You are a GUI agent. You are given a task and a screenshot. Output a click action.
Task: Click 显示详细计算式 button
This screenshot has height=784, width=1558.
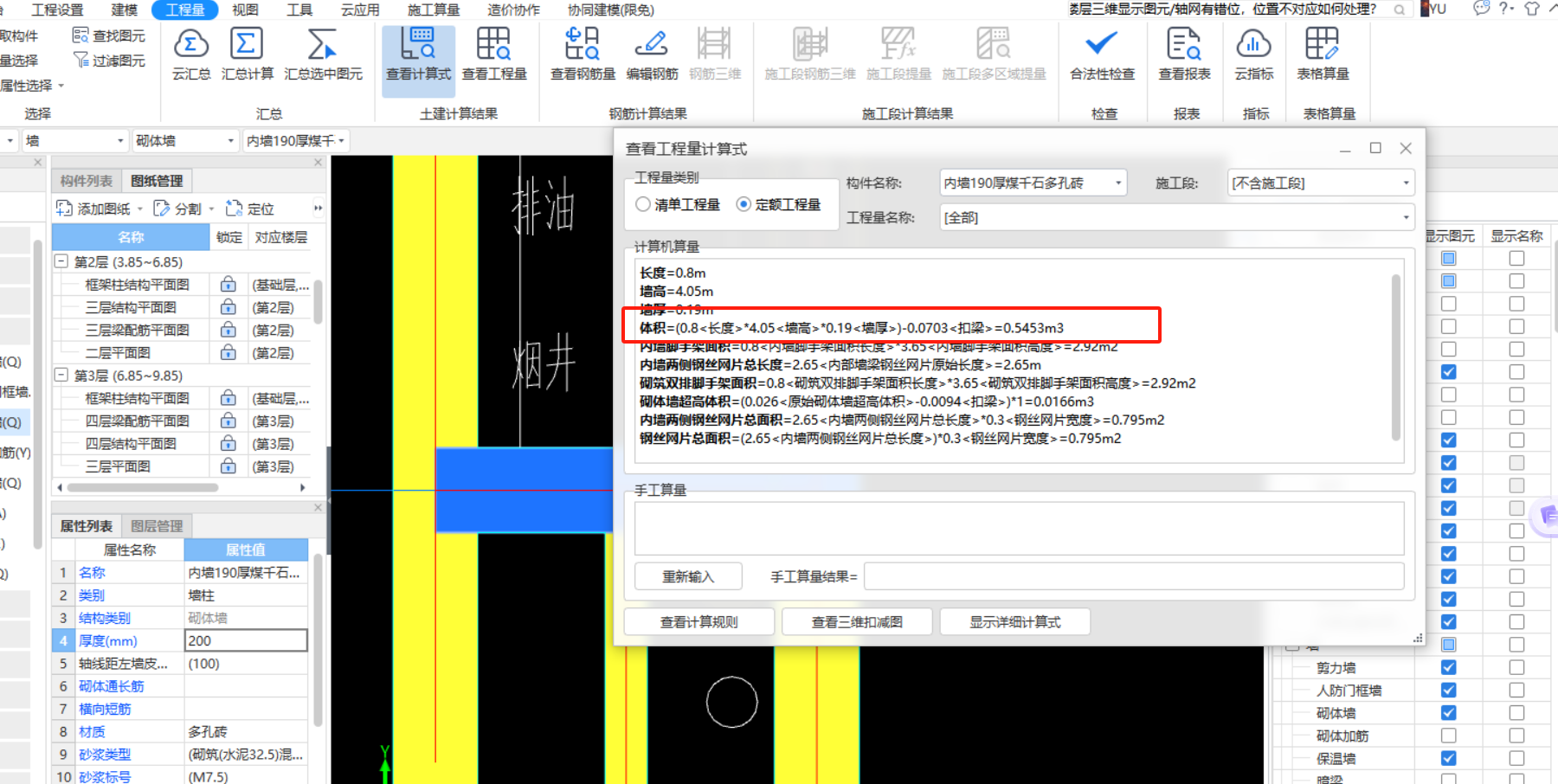(x=1014, y=622)
